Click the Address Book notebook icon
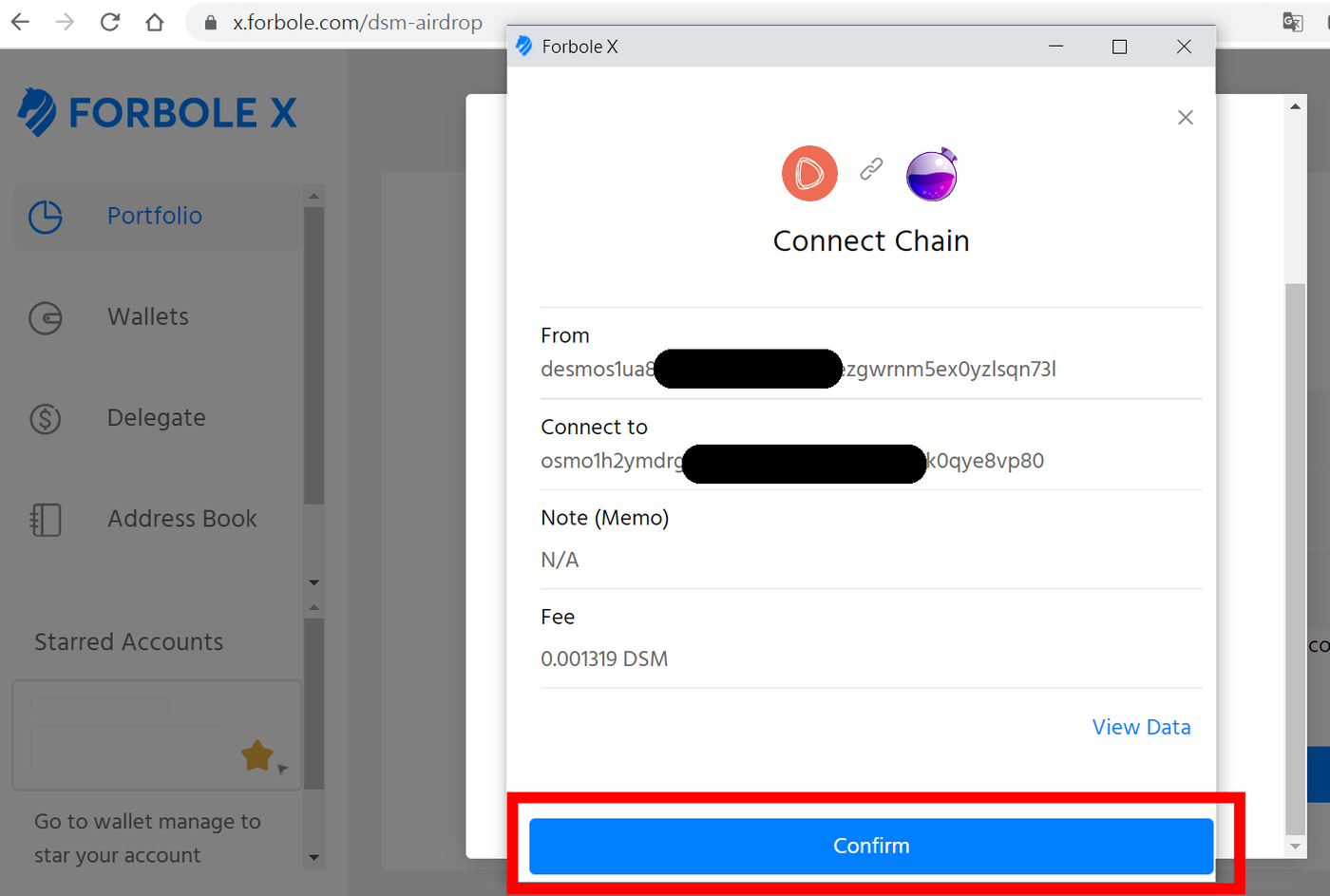Image resolution: width=1330 pixels, height=896 pixels. (x=46, y=520)
